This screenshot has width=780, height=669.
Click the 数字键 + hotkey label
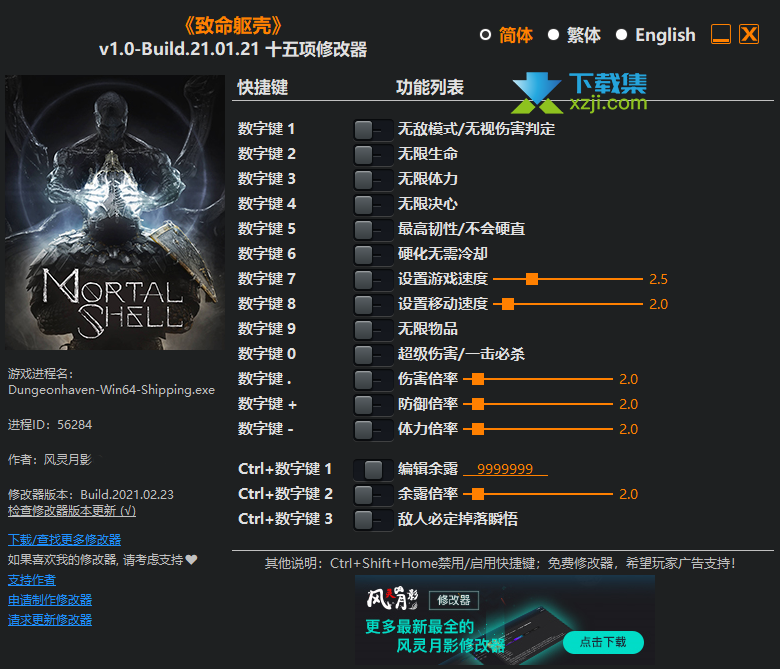click(267, 404)
